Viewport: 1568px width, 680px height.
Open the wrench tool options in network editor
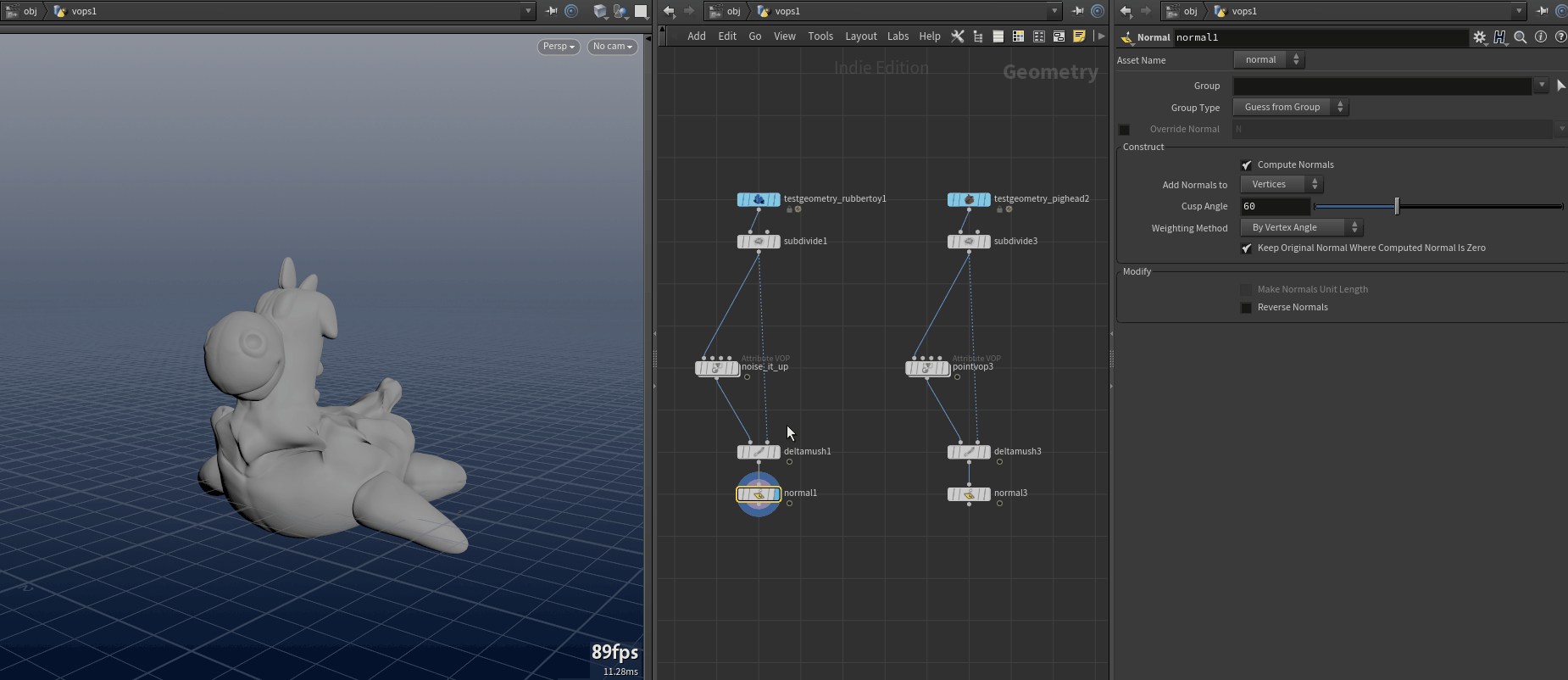tap(958, 36)
